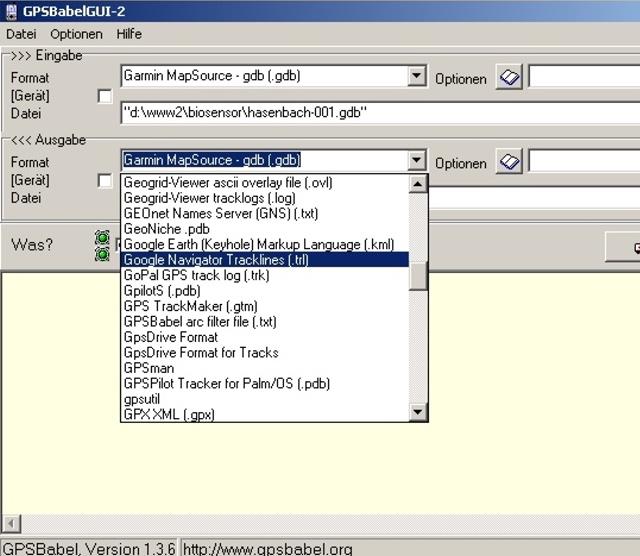
Task: Select GPSPilot Tracker for Palm/OS (.pdb)
Action: click(x=265, y=384)
